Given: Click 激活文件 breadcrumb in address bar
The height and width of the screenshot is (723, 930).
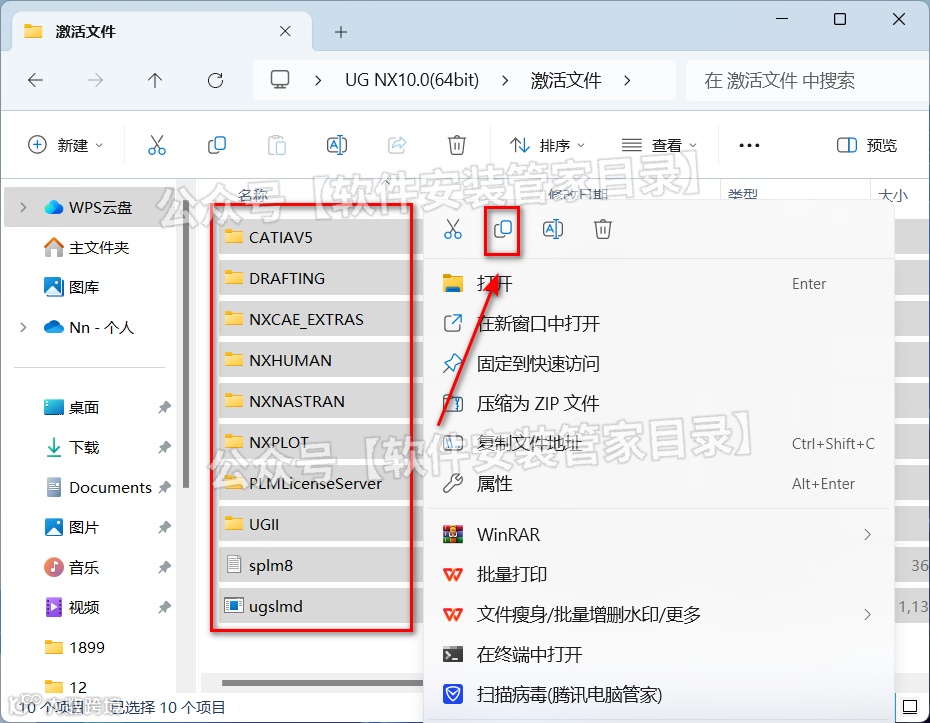Looking at the screenshot, I should 566,80.
